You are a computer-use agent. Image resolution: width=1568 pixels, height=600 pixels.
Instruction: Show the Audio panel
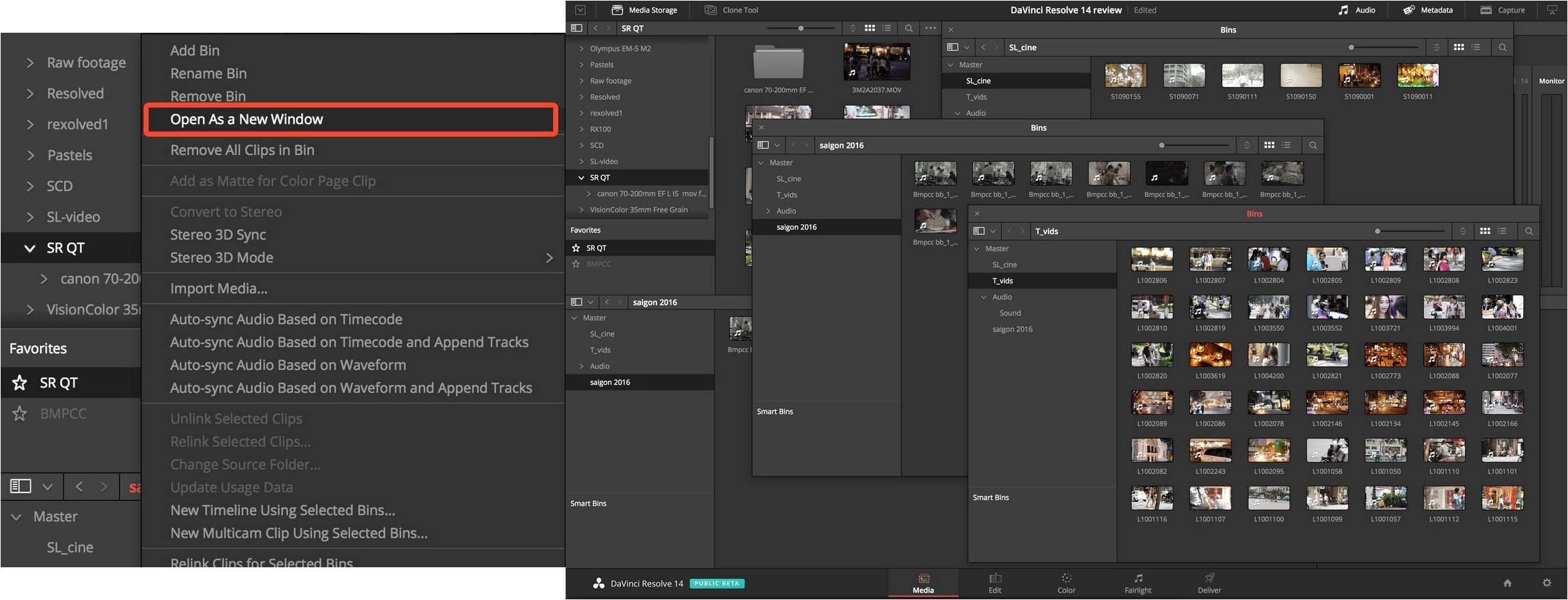click(x=1356, y=10)
